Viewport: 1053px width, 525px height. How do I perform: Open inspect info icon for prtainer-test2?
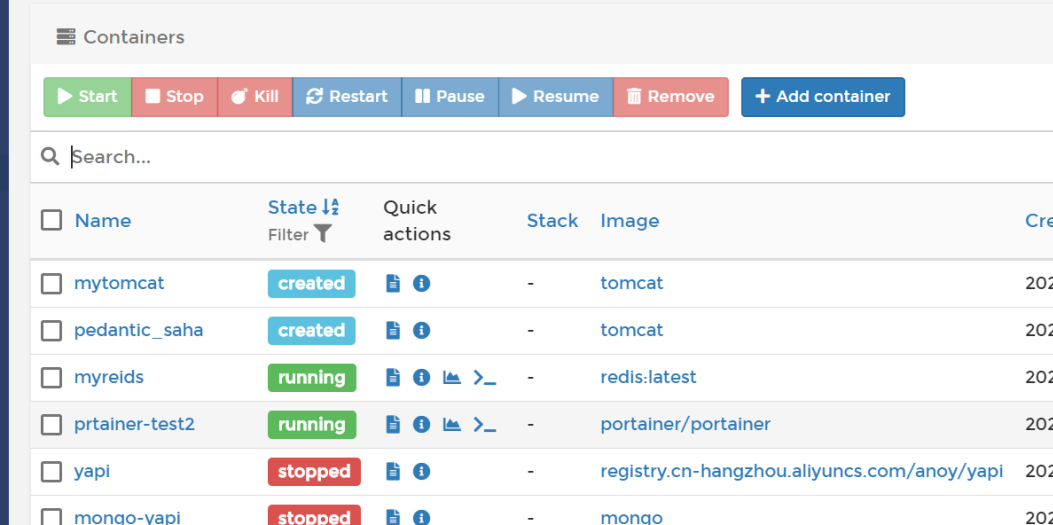coord(421,424)
